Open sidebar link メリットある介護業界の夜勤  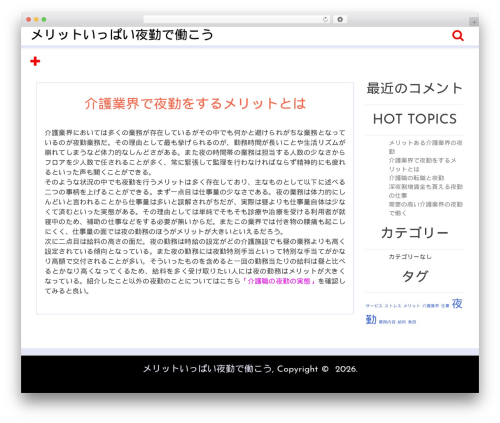426,147
